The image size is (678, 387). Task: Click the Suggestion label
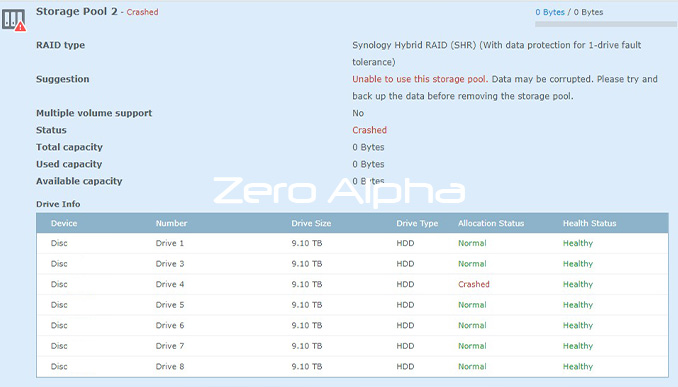pos(63,79)
